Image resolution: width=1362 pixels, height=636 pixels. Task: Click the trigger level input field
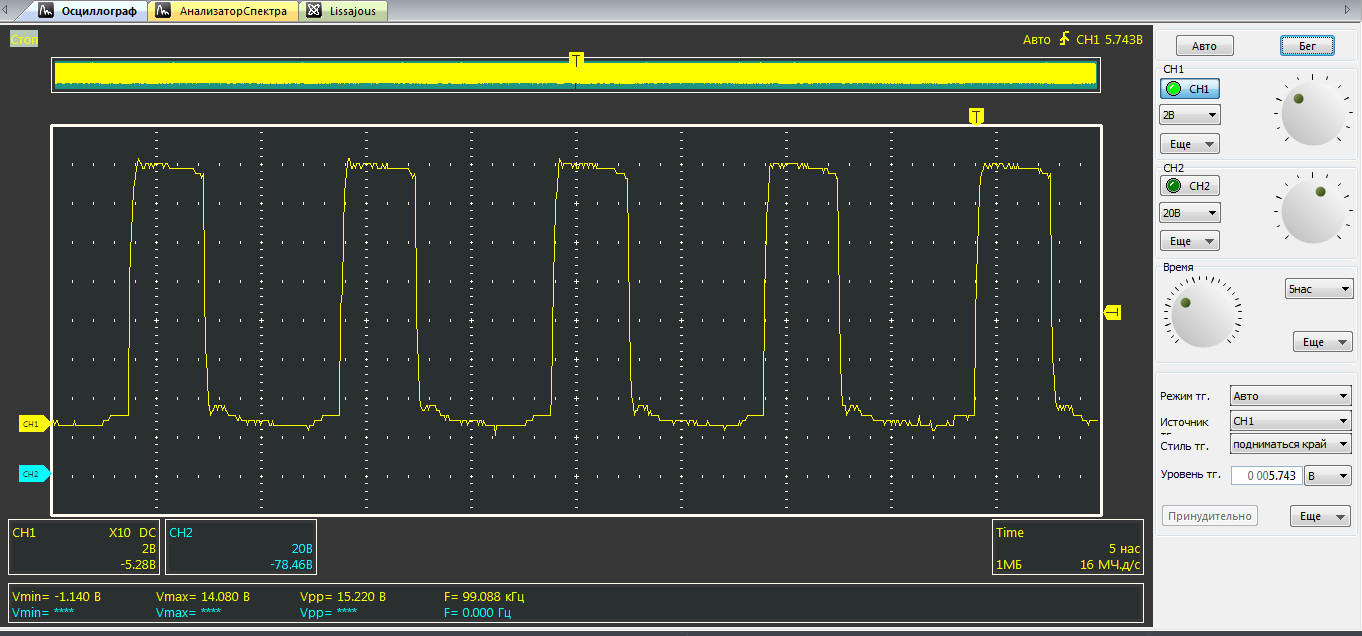click(x=1266, y=476)
